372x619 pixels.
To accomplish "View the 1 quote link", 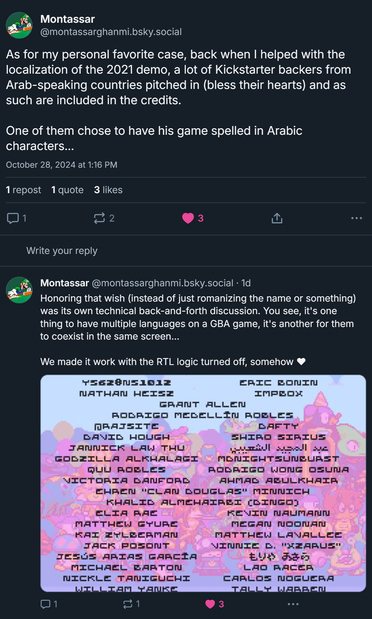I will (67, 190).
